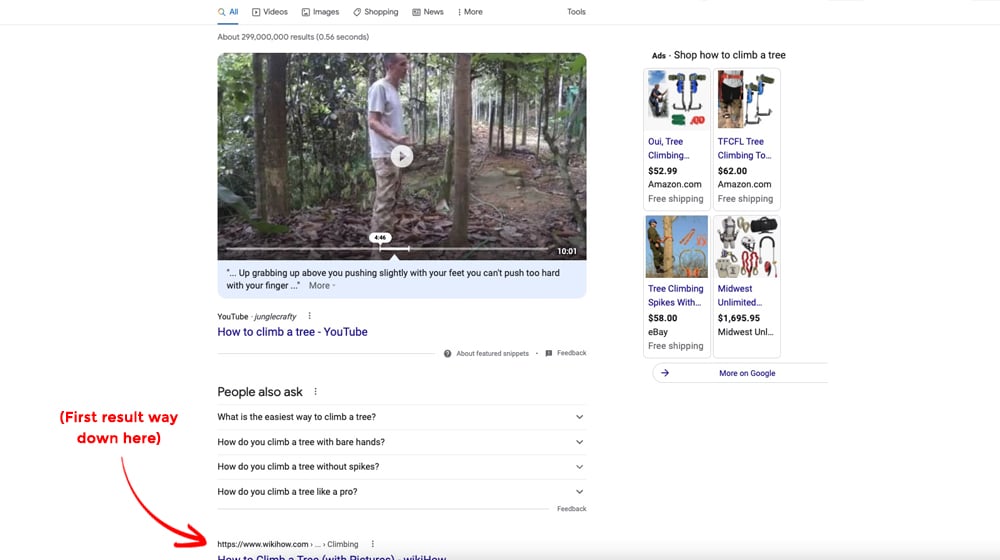This screenshot has height=560, width=1000.
Task: Click the Tools button
Action: click(x=576, y=12)
